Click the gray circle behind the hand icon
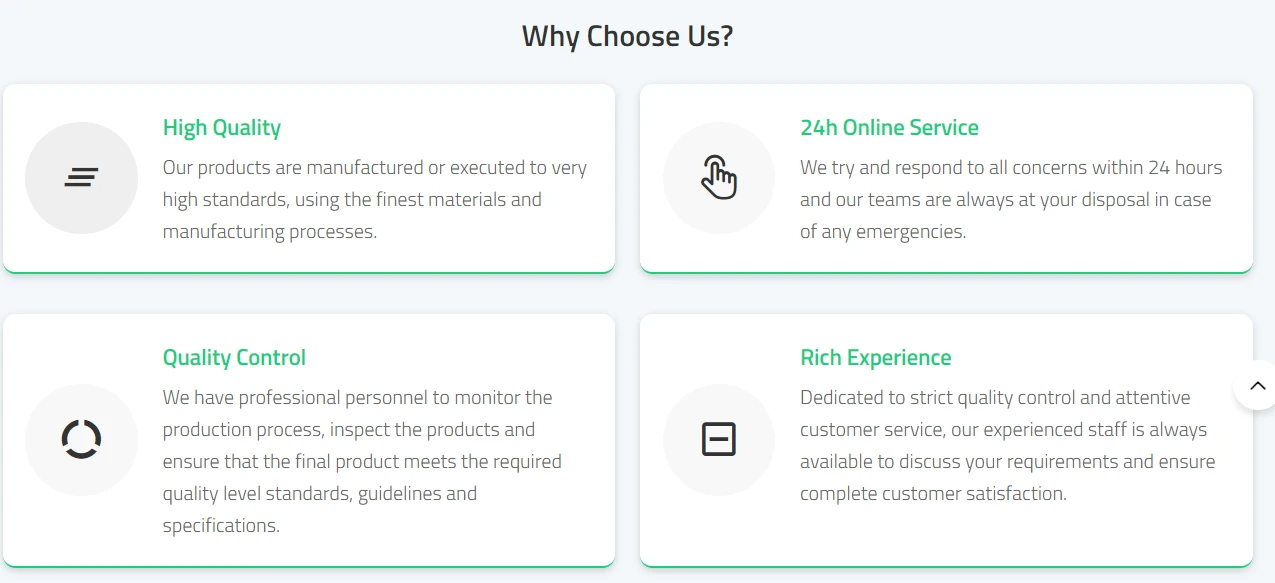1275x583 pixels. 718,178
